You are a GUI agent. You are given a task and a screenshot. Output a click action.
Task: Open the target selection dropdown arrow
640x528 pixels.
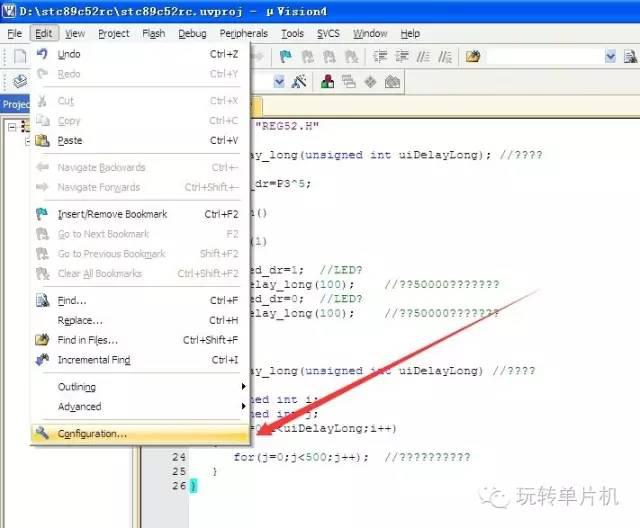(x=279, y=82)
